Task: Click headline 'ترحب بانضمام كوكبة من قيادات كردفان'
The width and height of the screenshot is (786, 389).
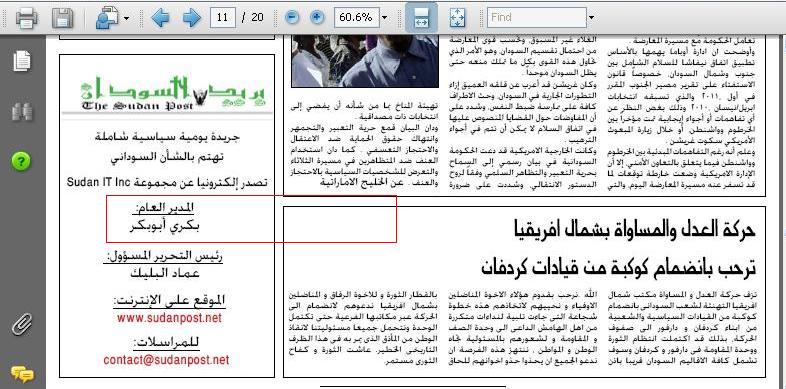Action: pyautogui.click(x=619, y=267)
